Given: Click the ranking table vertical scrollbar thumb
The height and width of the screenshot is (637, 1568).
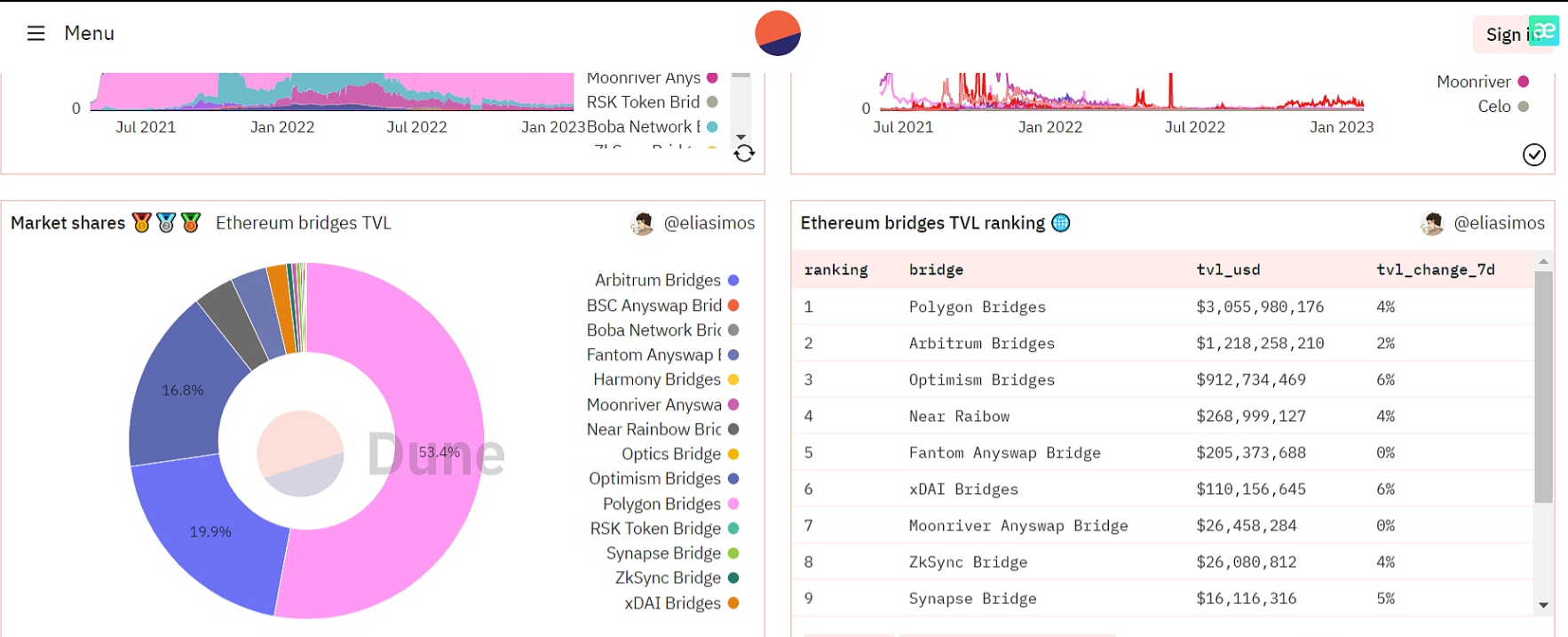Looking at the screenshot, I should click(x=1543, y=386).
